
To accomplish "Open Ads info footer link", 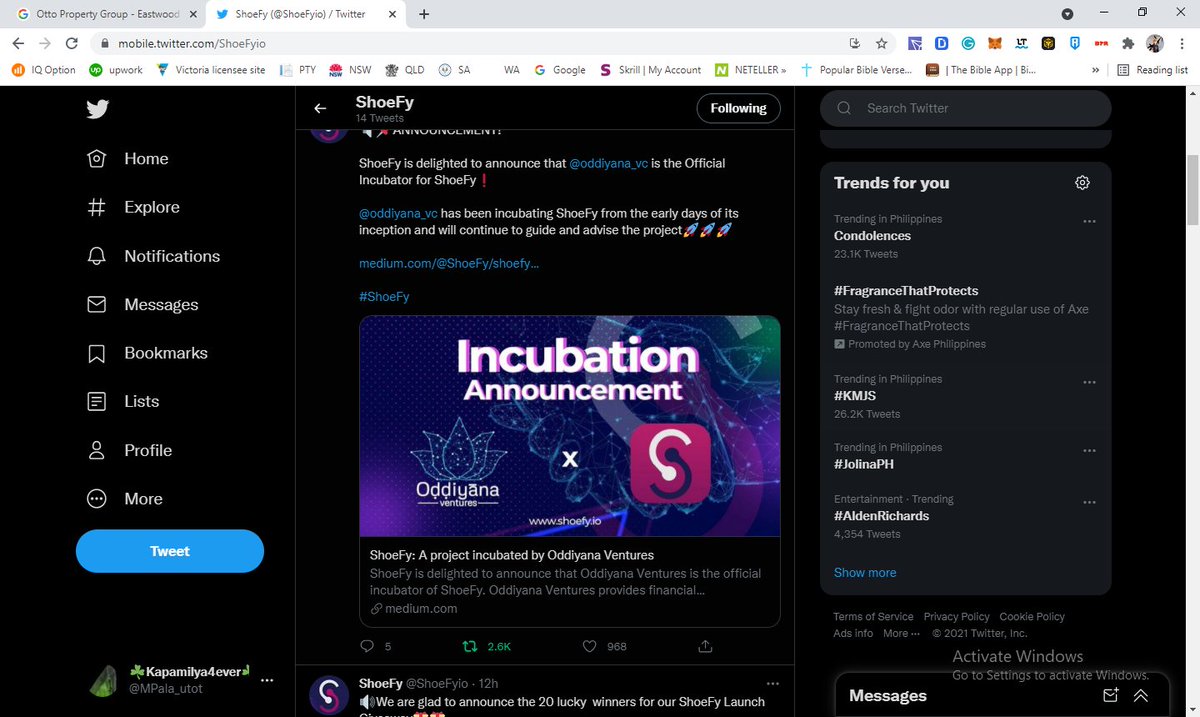I will [853, 633].
